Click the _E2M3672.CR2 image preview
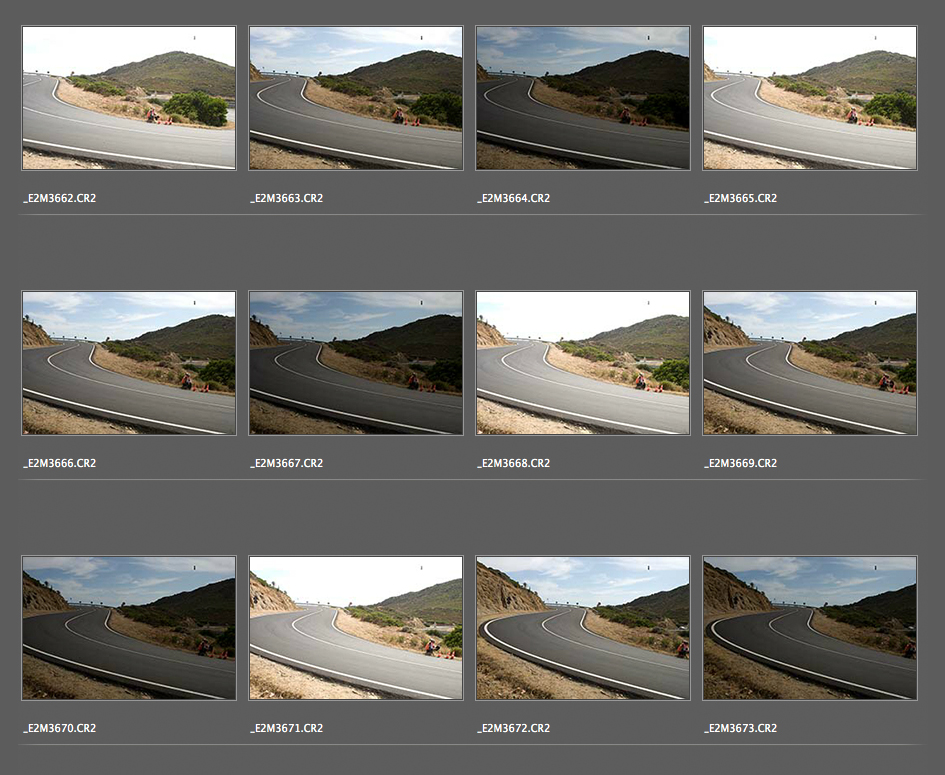This screenshot has width=945, height=775. pos(583,628)
